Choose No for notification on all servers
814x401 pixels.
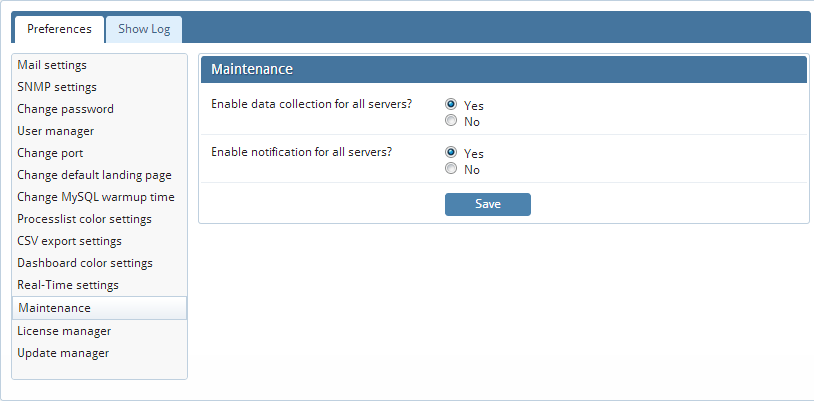click(x=451, y=169)
